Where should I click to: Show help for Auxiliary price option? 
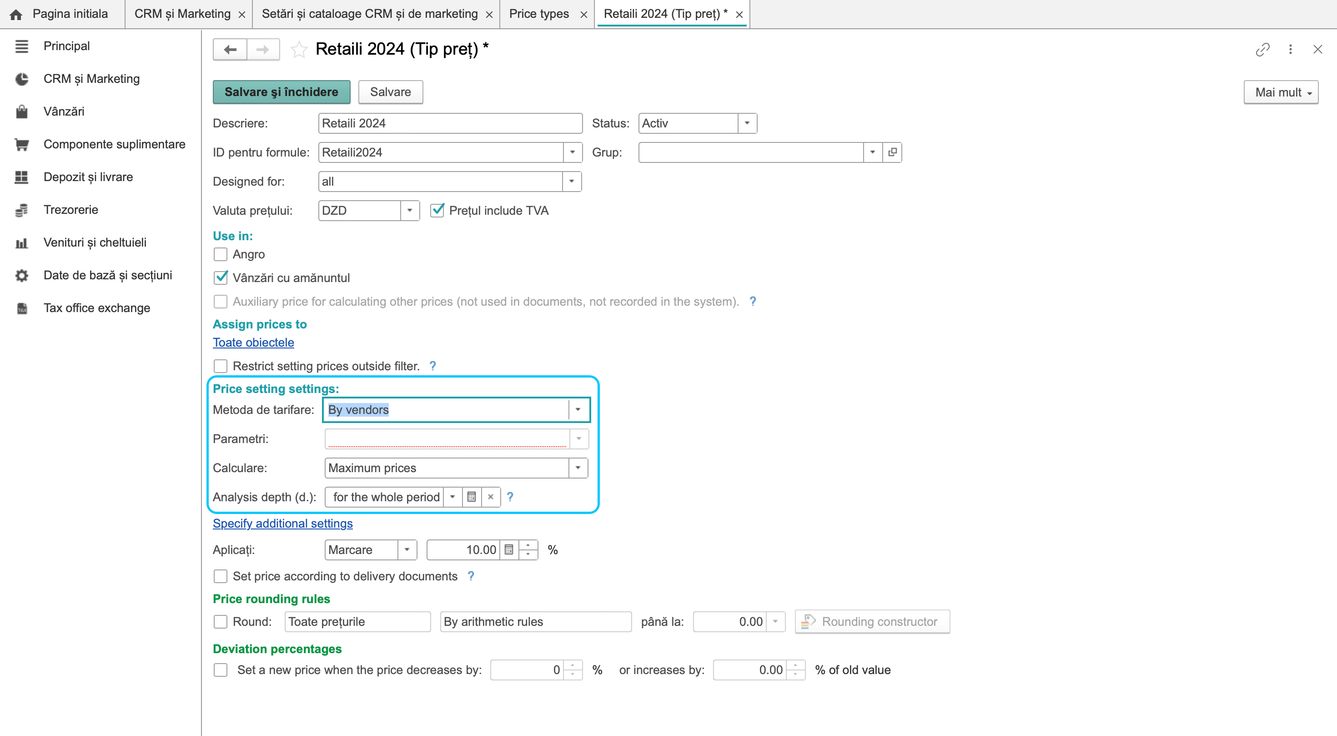(753, 301)
